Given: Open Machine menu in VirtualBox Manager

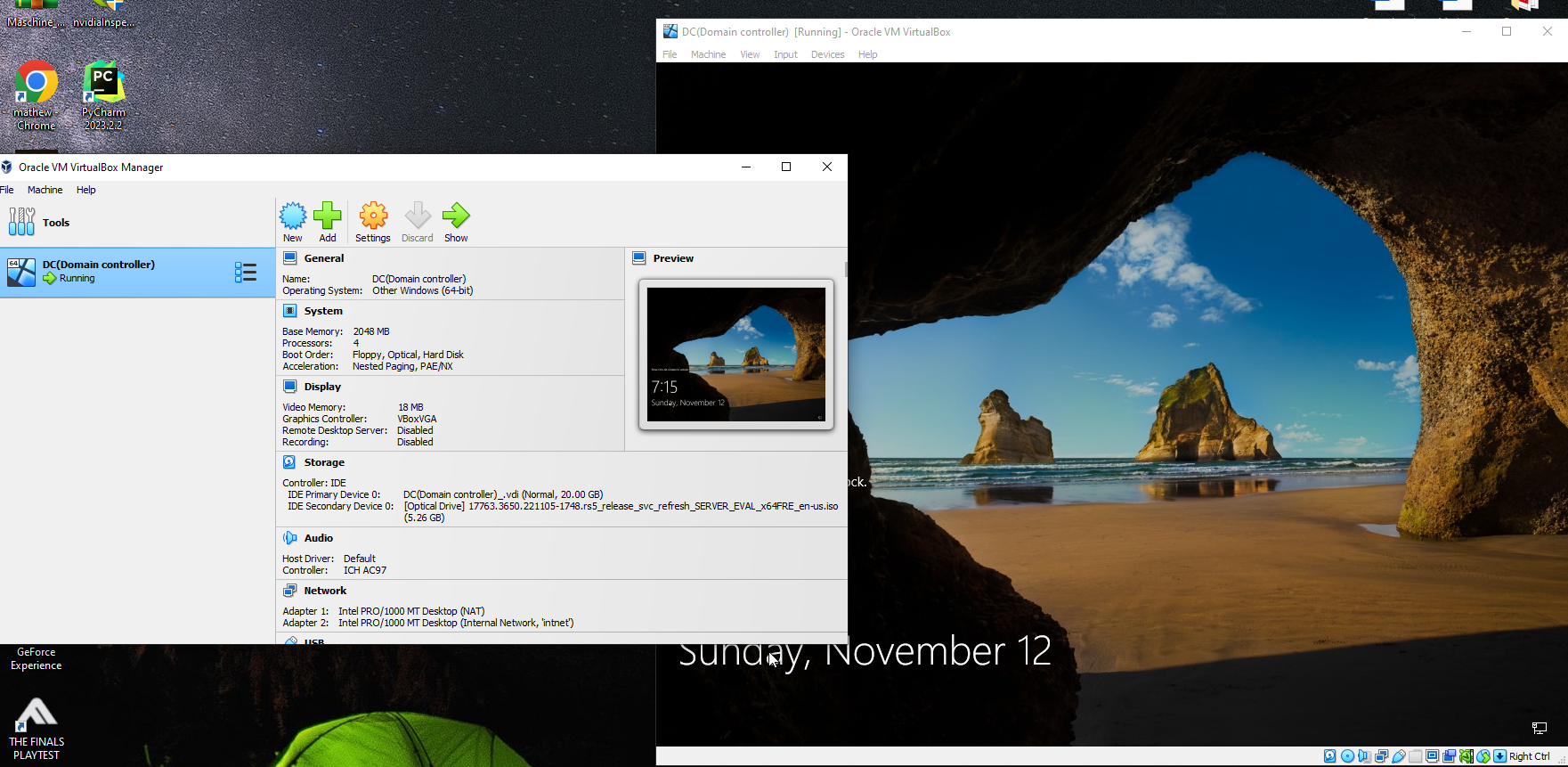Looking at the screenshot, I should (45, 190).
